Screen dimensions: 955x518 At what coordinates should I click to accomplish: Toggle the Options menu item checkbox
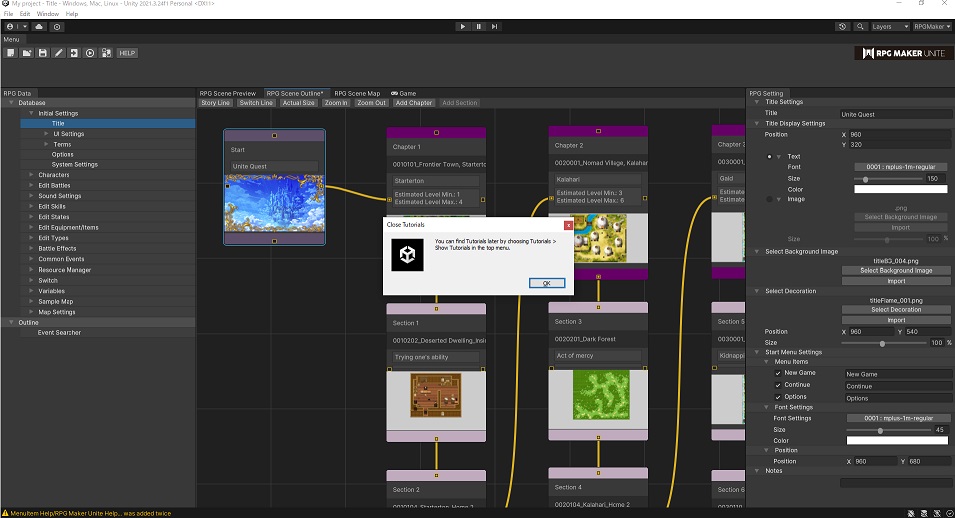point(778,397)
